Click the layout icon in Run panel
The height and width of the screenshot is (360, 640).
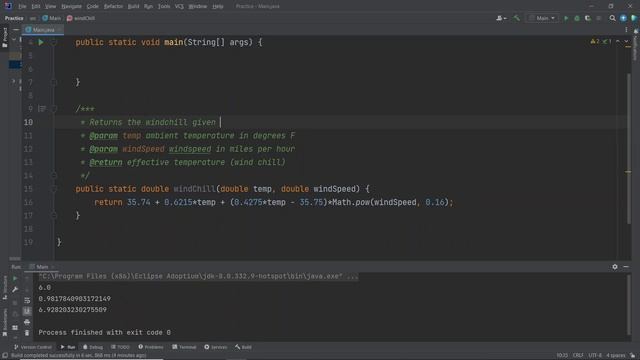pyautogui.click(x=15, y=327)
